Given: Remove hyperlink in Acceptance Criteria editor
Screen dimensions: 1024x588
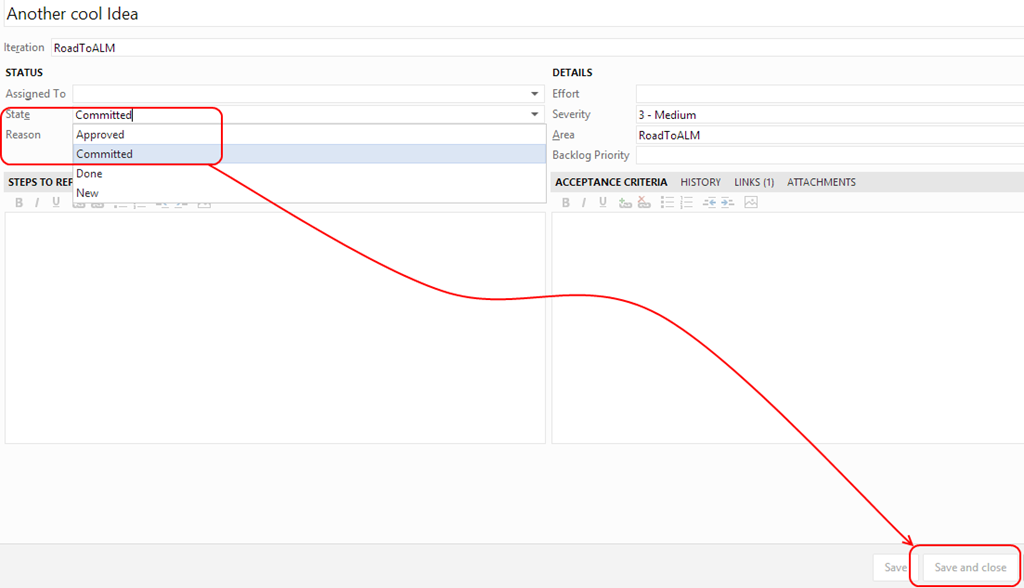Looking at the screenshot, I should click(644, 202).
